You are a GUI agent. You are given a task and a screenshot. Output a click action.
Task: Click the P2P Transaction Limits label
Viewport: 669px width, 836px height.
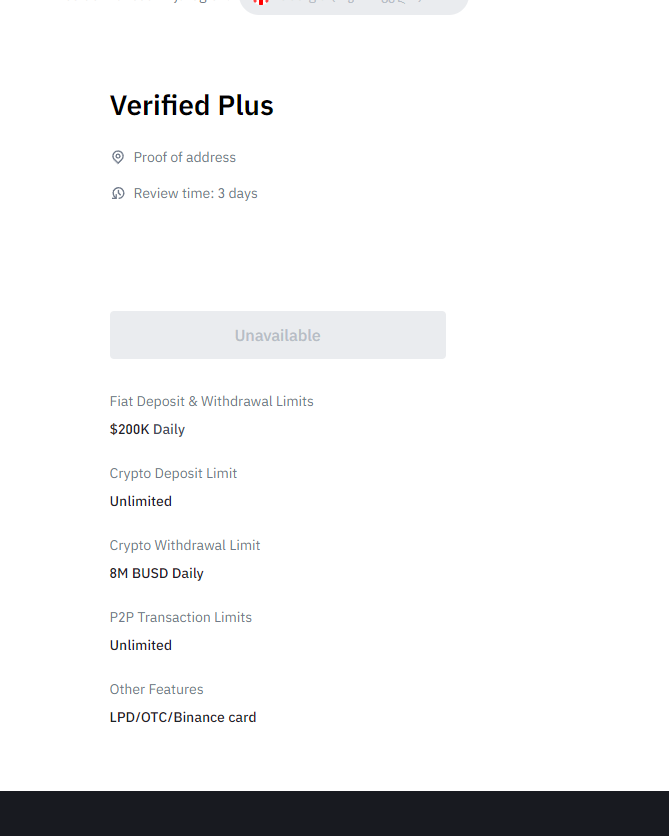(181, 617)
